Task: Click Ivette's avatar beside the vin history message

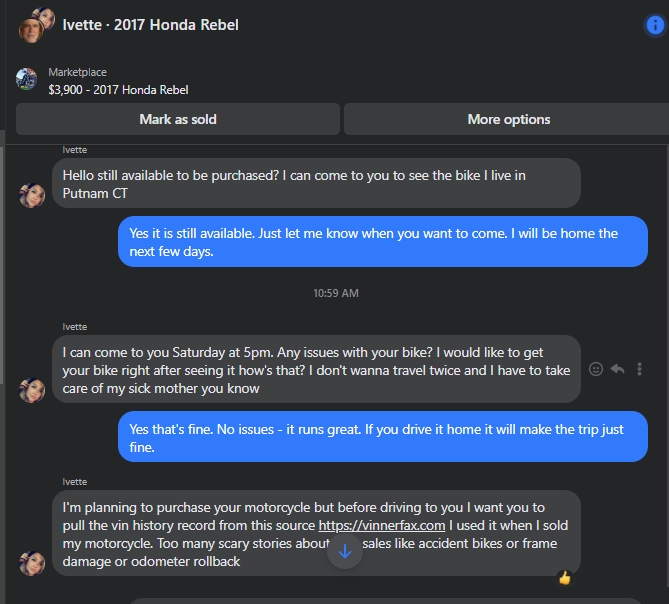Action: (x=32, y=562)
